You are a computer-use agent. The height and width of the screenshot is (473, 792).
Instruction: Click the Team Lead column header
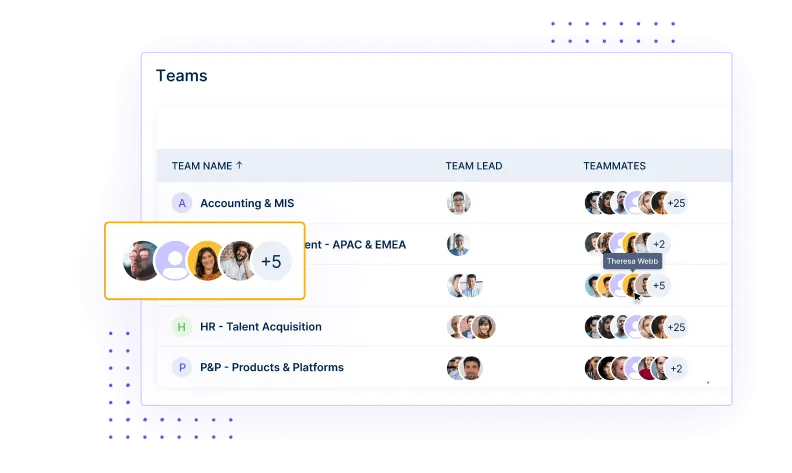(x=474, y=166)
